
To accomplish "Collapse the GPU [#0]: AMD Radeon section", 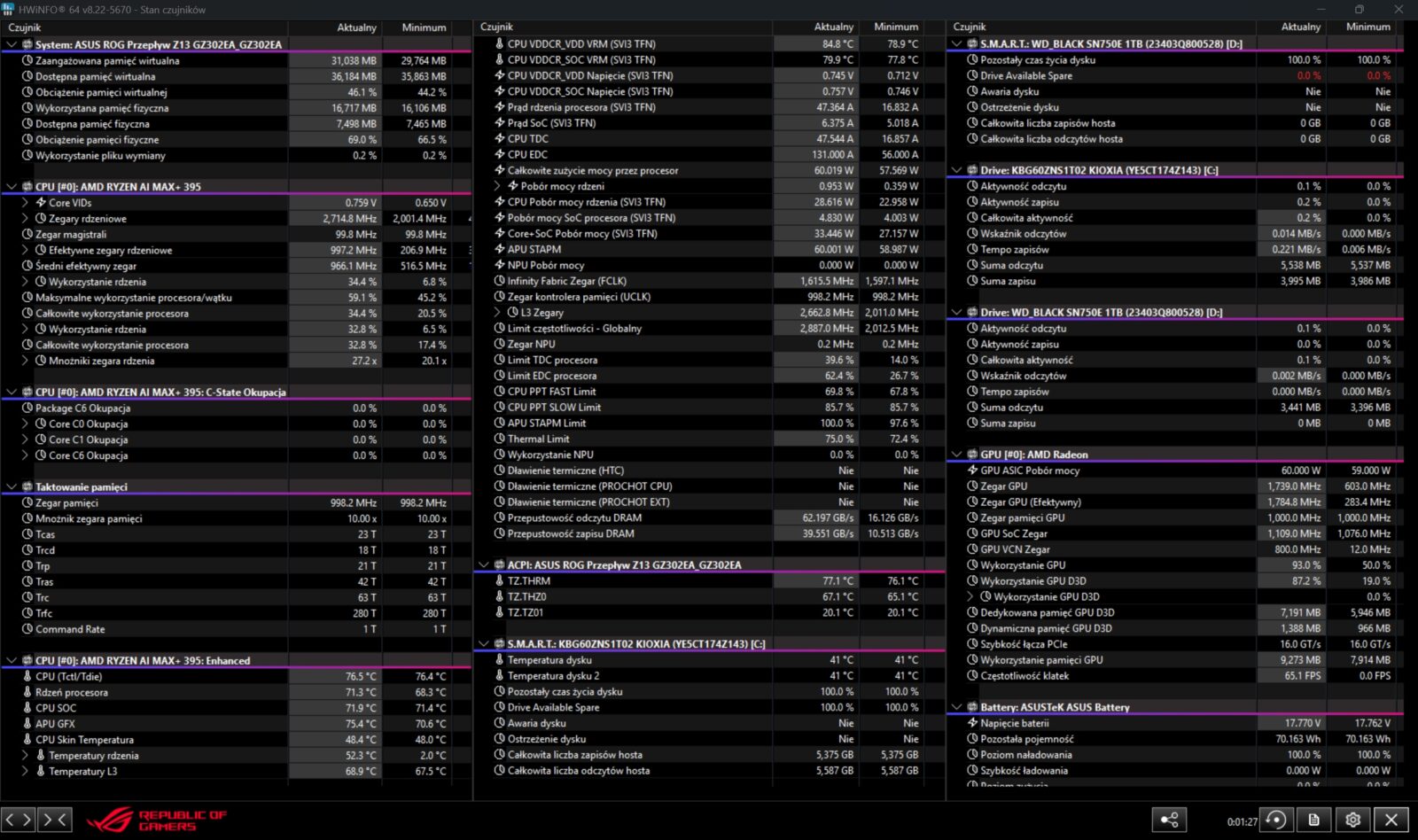I will [x=956, y=455].
